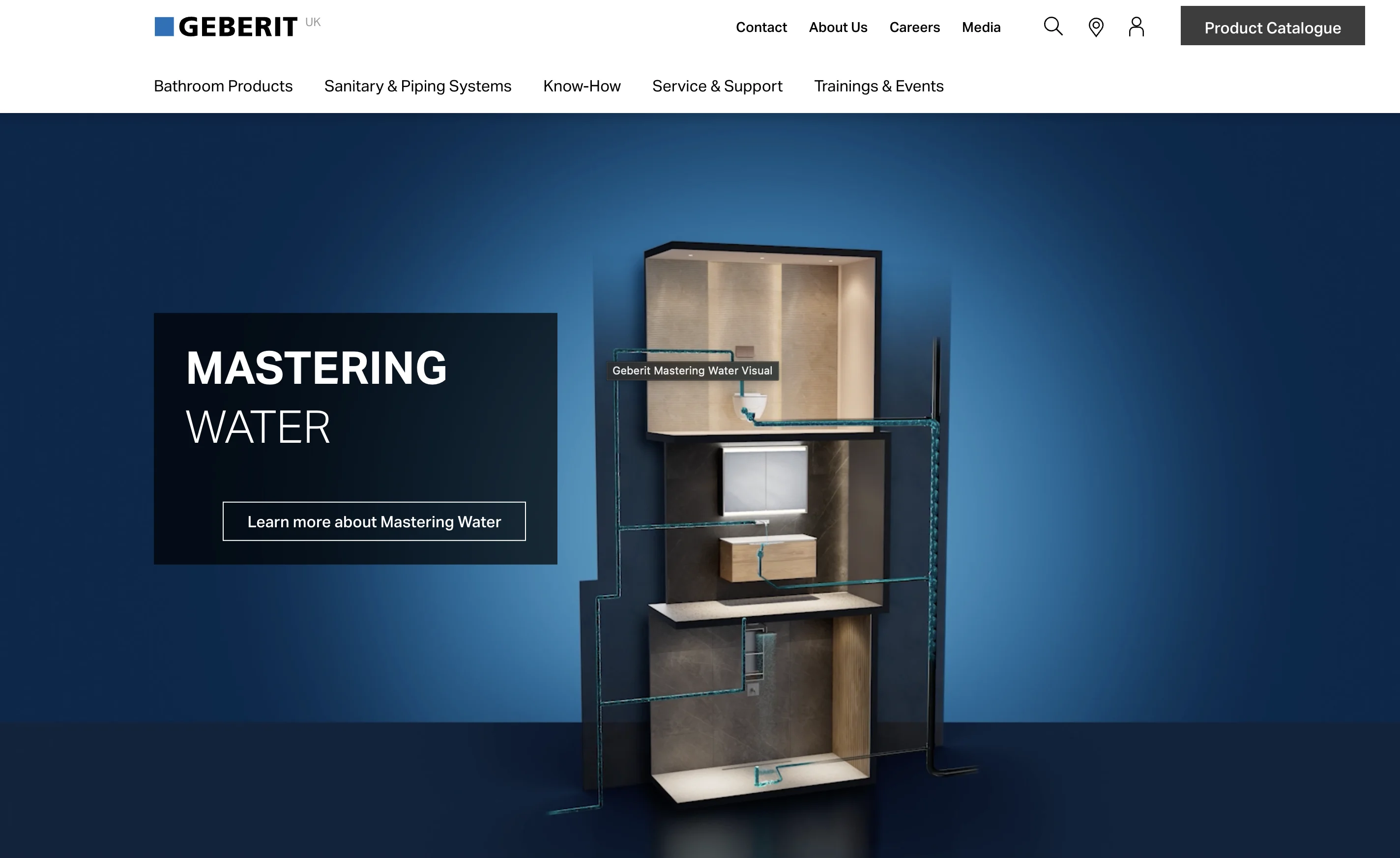Image resolution: width=1400 pixels, height=858 pixels.
Task: Open the search icon
Action: (1053, 26)
